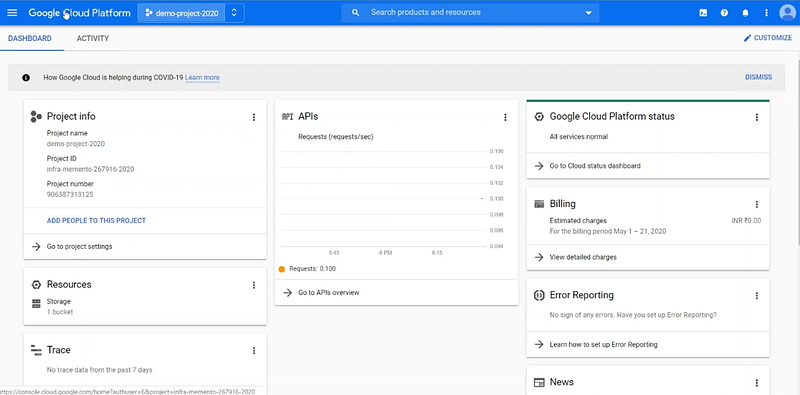The width and height of the screenshot is (800, 395).
Task: Open the top bar three-dot settings menu
Action: (766, 13)
